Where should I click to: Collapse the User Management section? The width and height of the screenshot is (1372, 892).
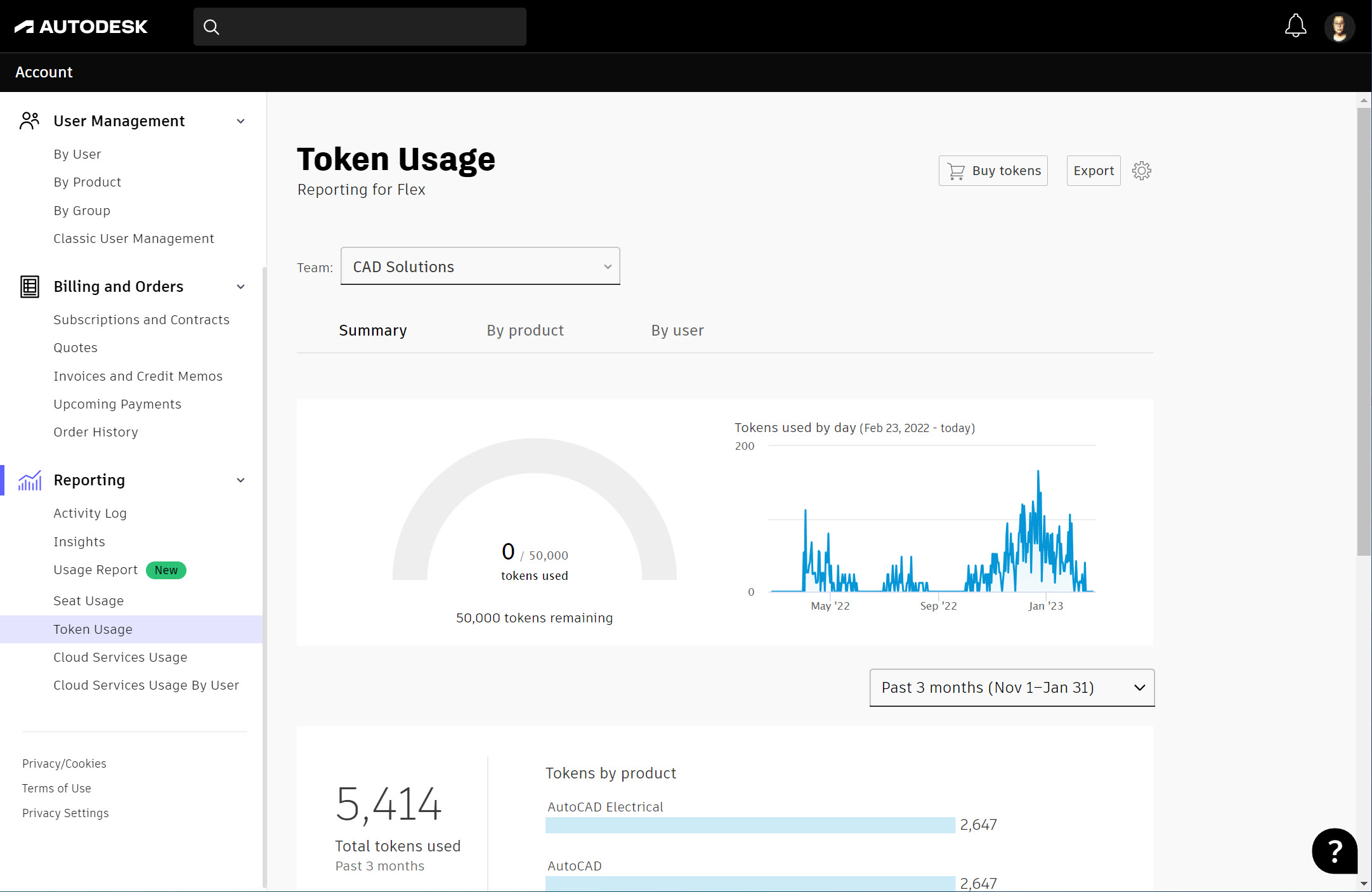coord(241,121)
